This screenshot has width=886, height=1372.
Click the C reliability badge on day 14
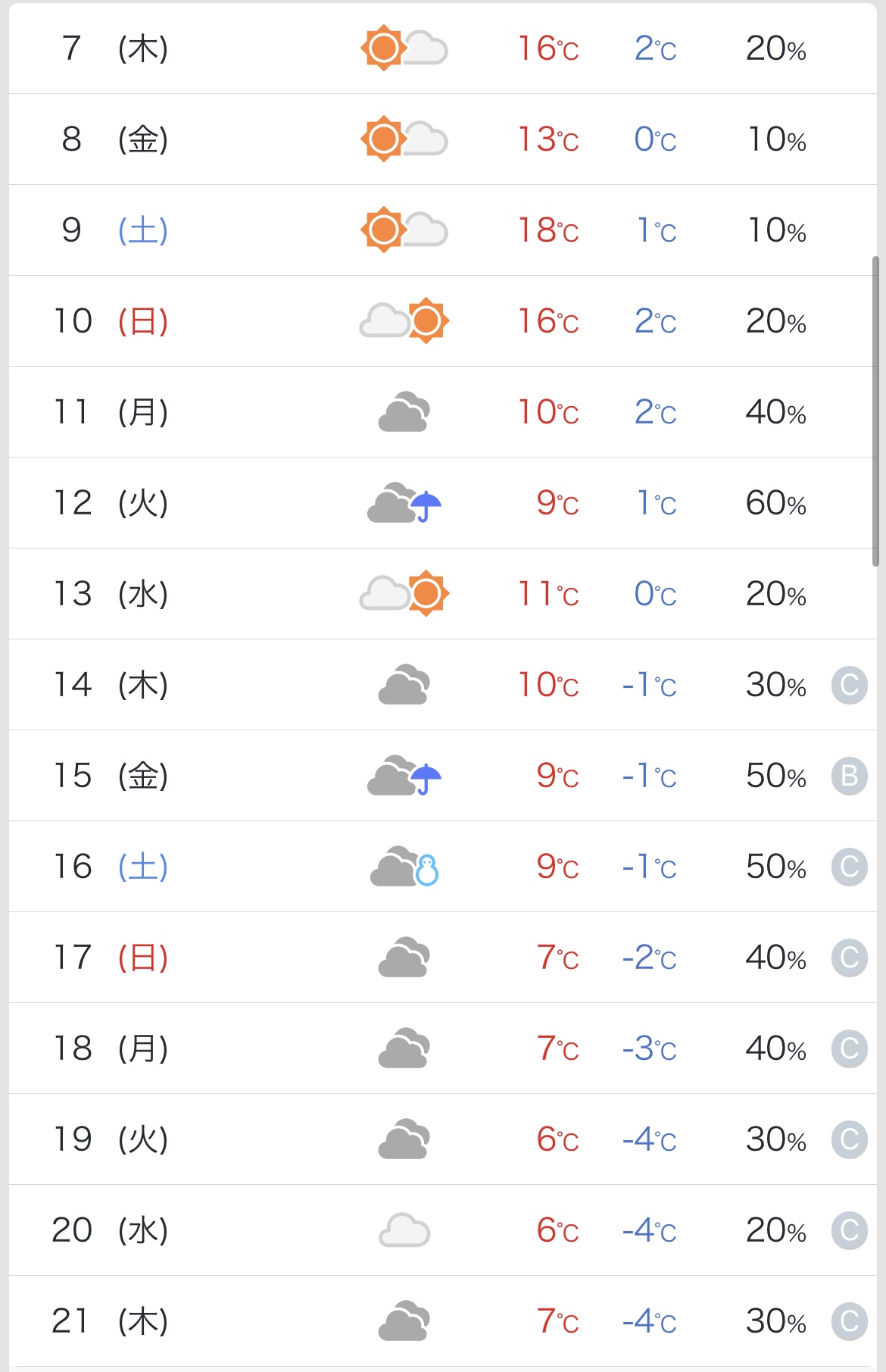click(x=849, y=685)
